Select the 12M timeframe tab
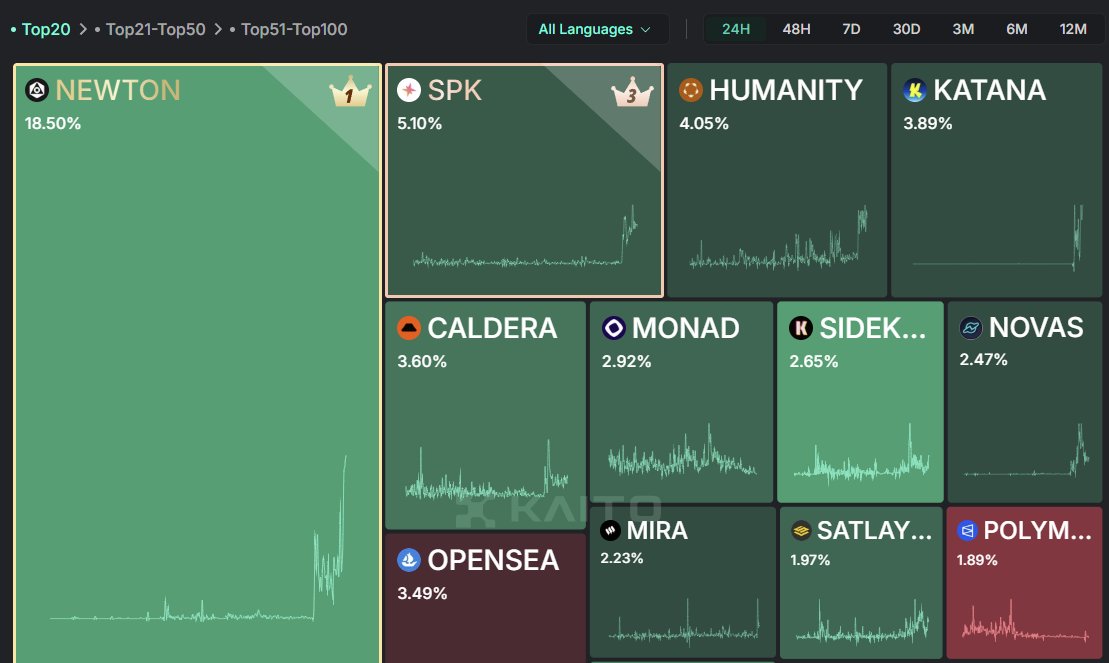 (1073, 29)
